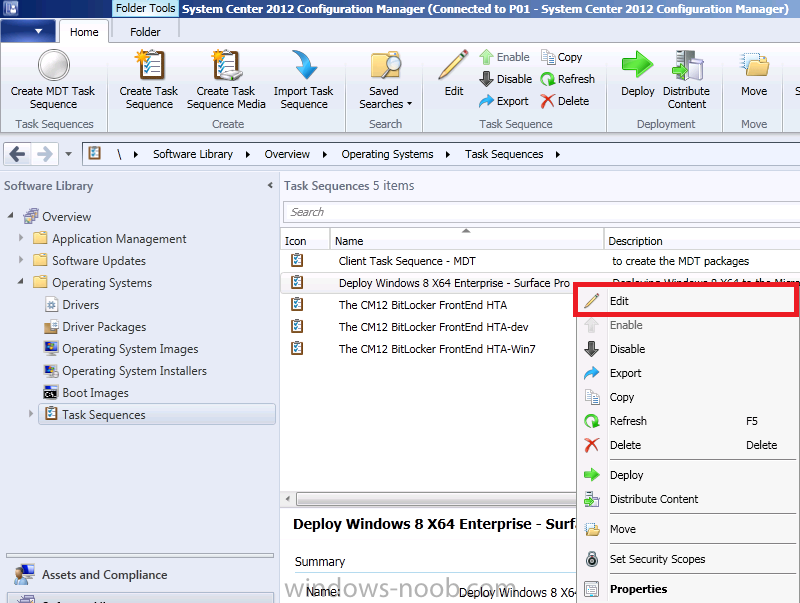Select Driver Packages in the tree

click(x=104, y=326)
